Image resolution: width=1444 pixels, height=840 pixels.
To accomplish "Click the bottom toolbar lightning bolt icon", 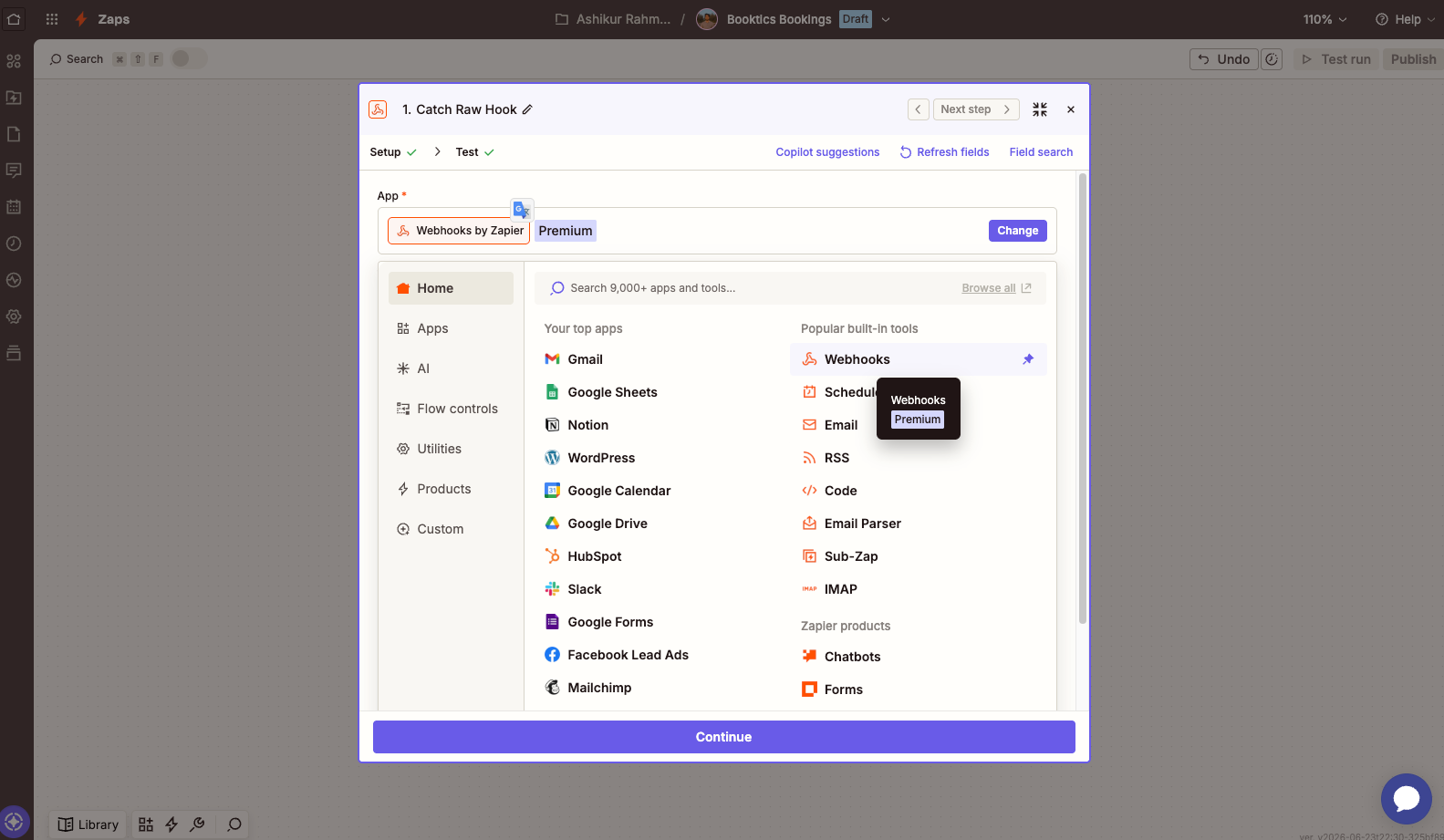I will (171, 824).
